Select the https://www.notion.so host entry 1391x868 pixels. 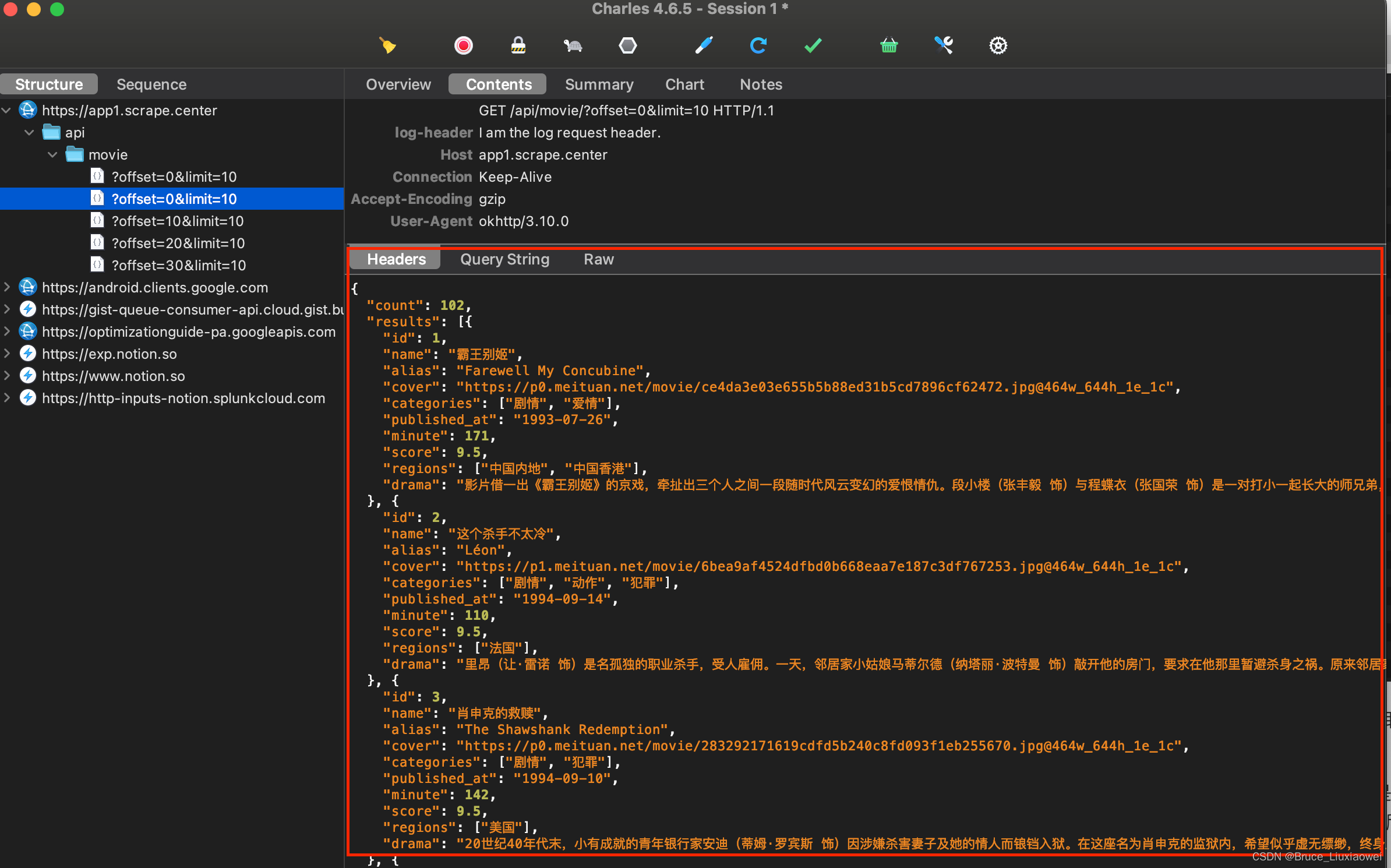click(x=113, y=376)
